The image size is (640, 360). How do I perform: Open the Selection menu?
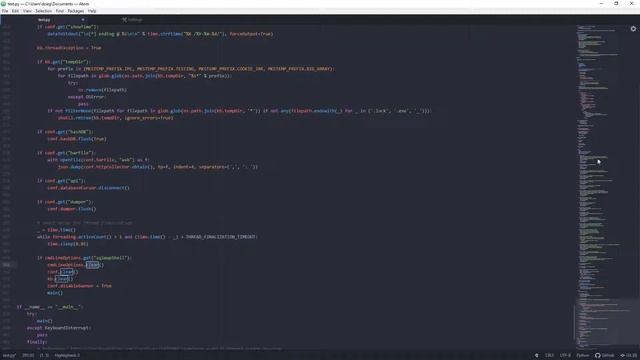point(44,11)
